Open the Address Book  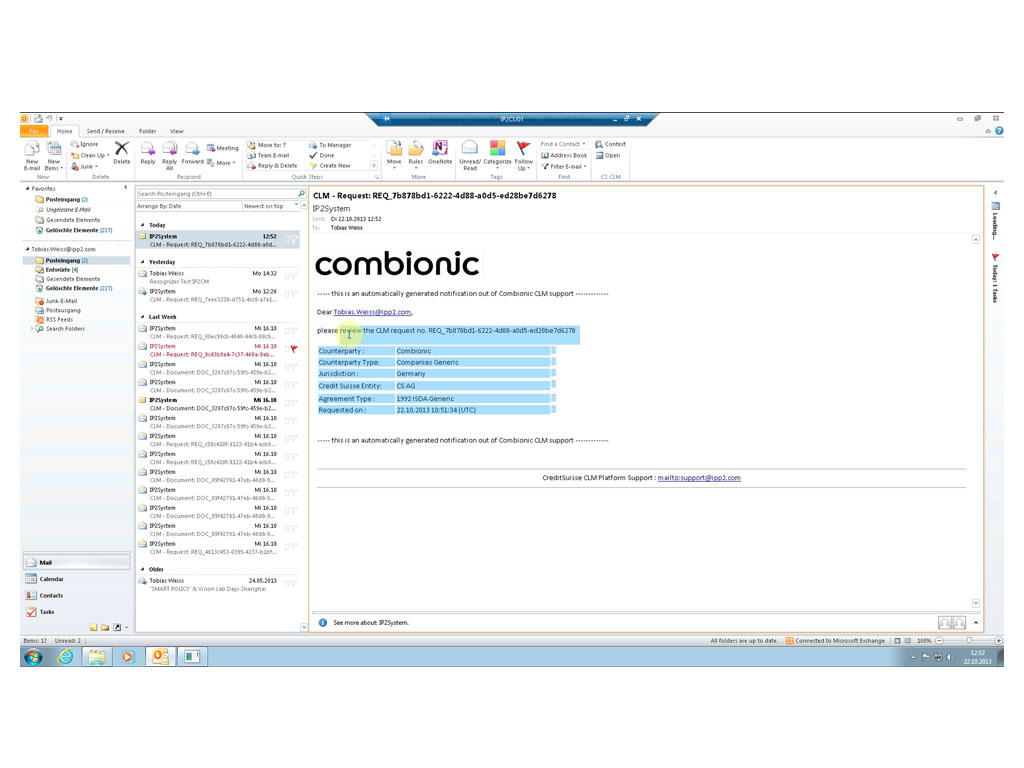564,155
